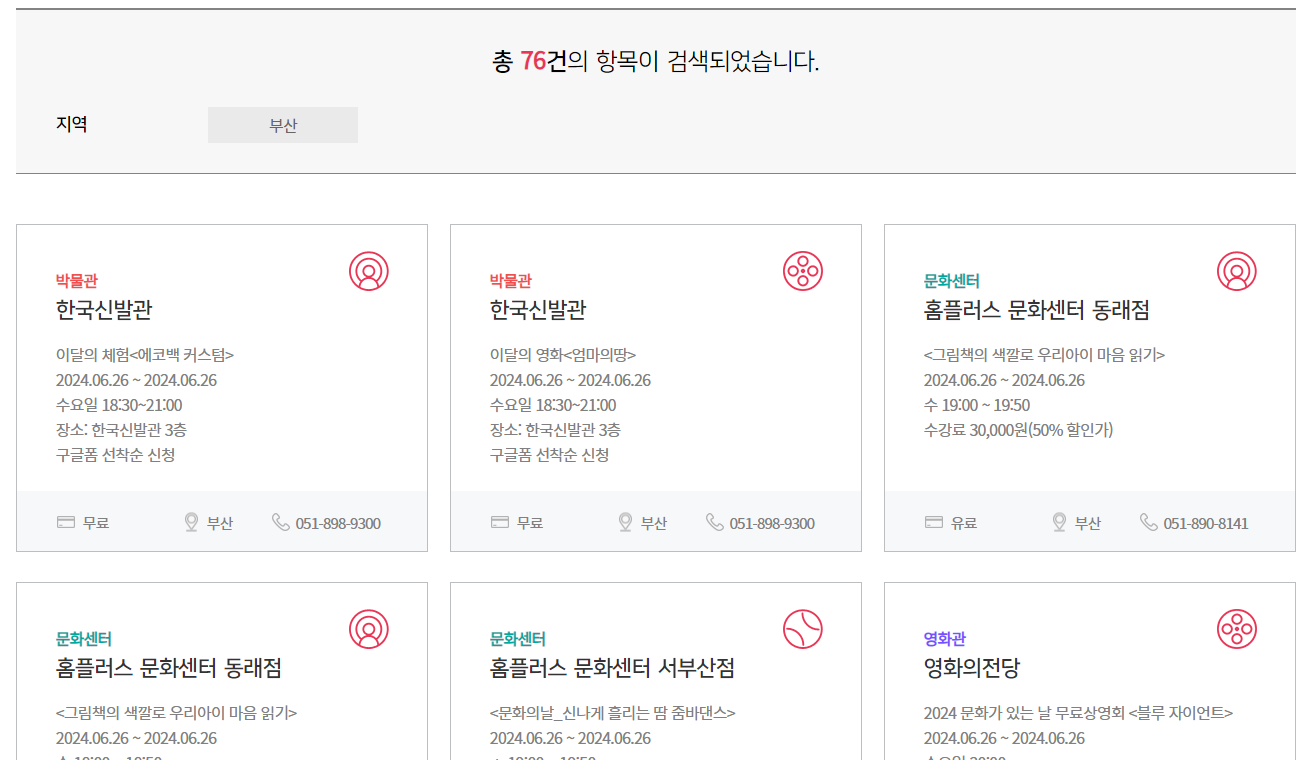Click the phone icon in 에코백 커스텀 card footer

click(281, 522)
